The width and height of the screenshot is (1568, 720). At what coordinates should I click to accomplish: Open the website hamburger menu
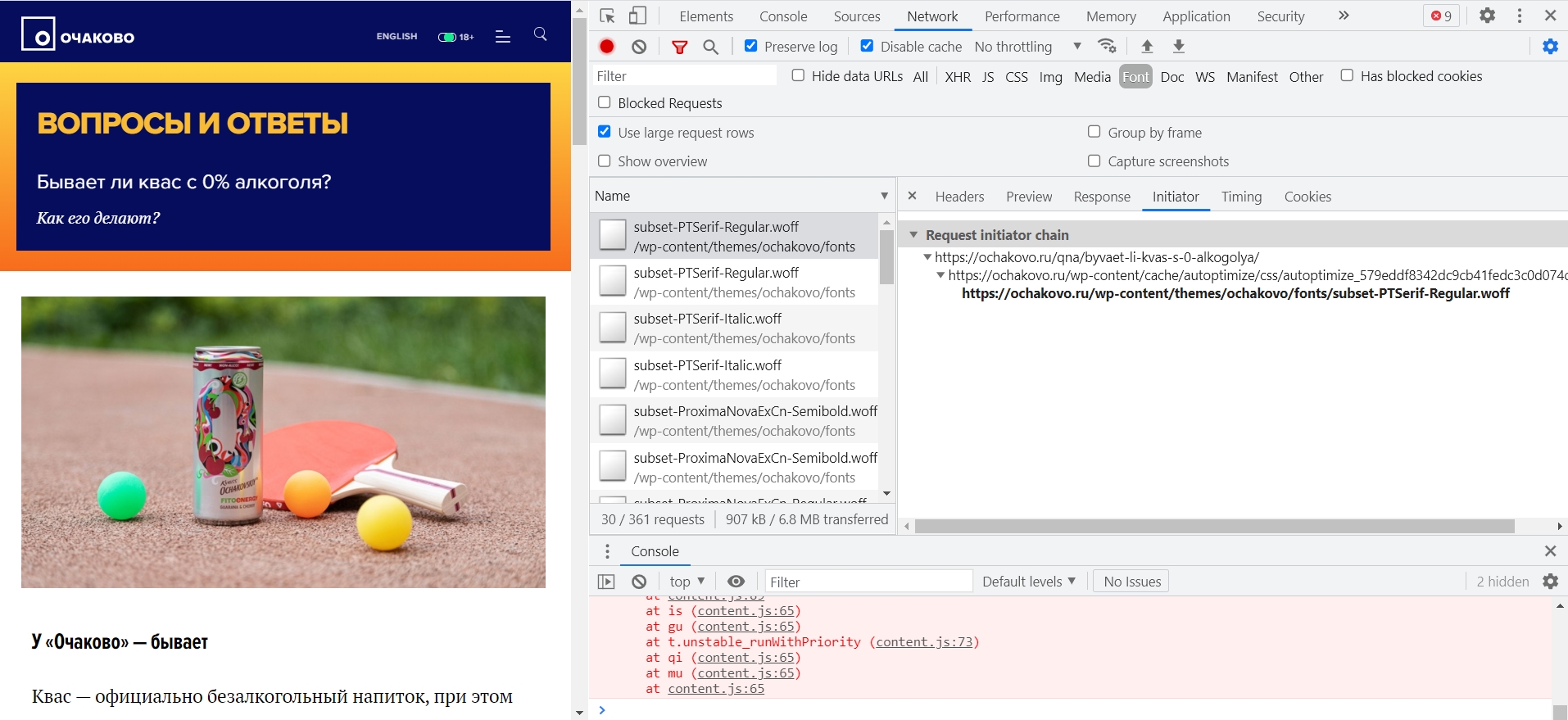(503, 37)
